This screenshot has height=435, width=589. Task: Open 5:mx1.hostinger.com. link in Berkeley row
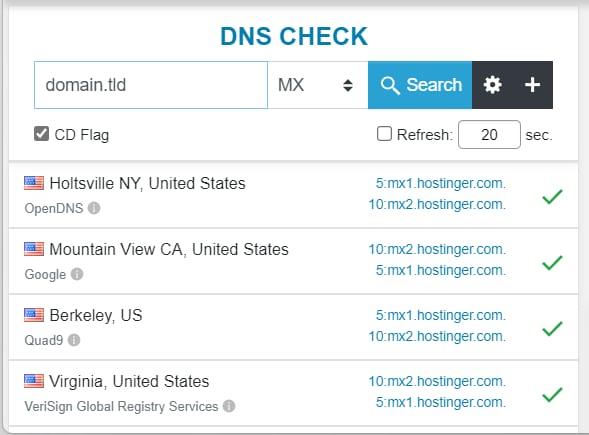pyautogui.click(x=441, y=315)
